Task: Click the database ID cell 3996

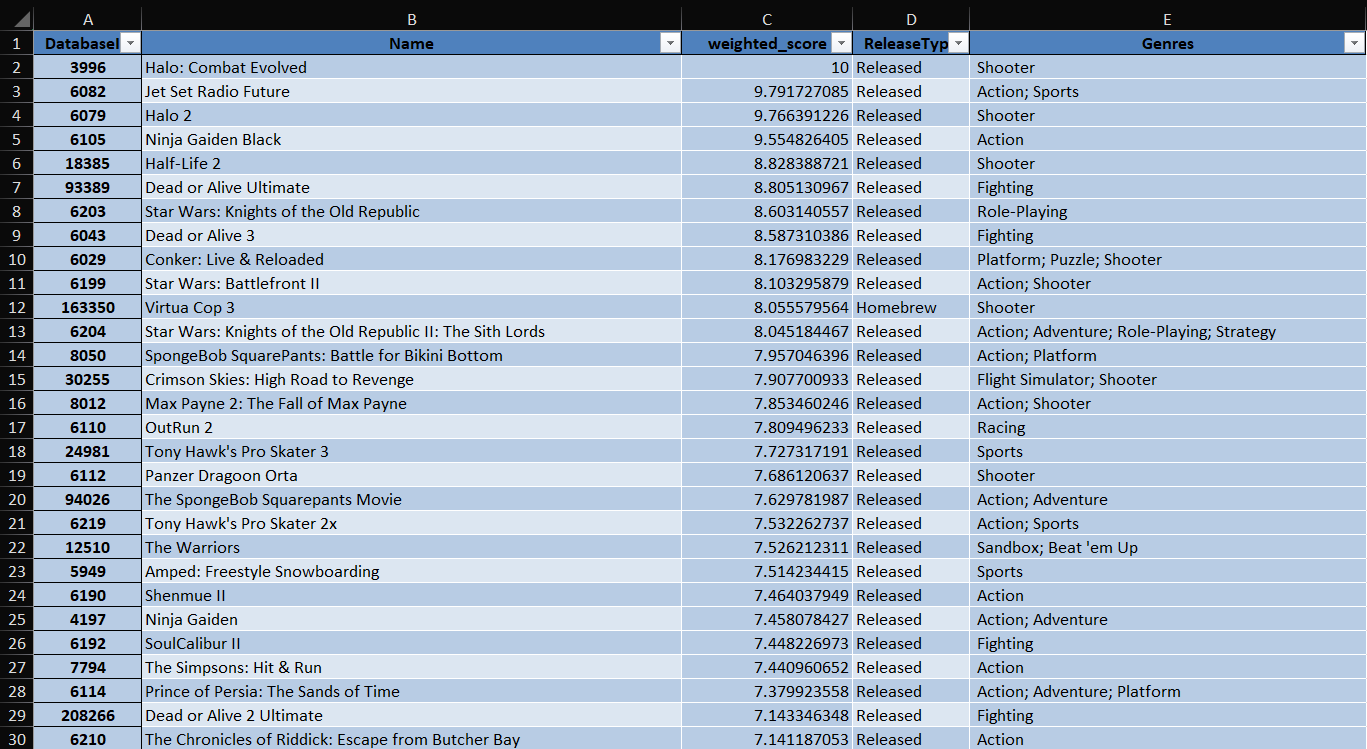Action: coord(88,67)
